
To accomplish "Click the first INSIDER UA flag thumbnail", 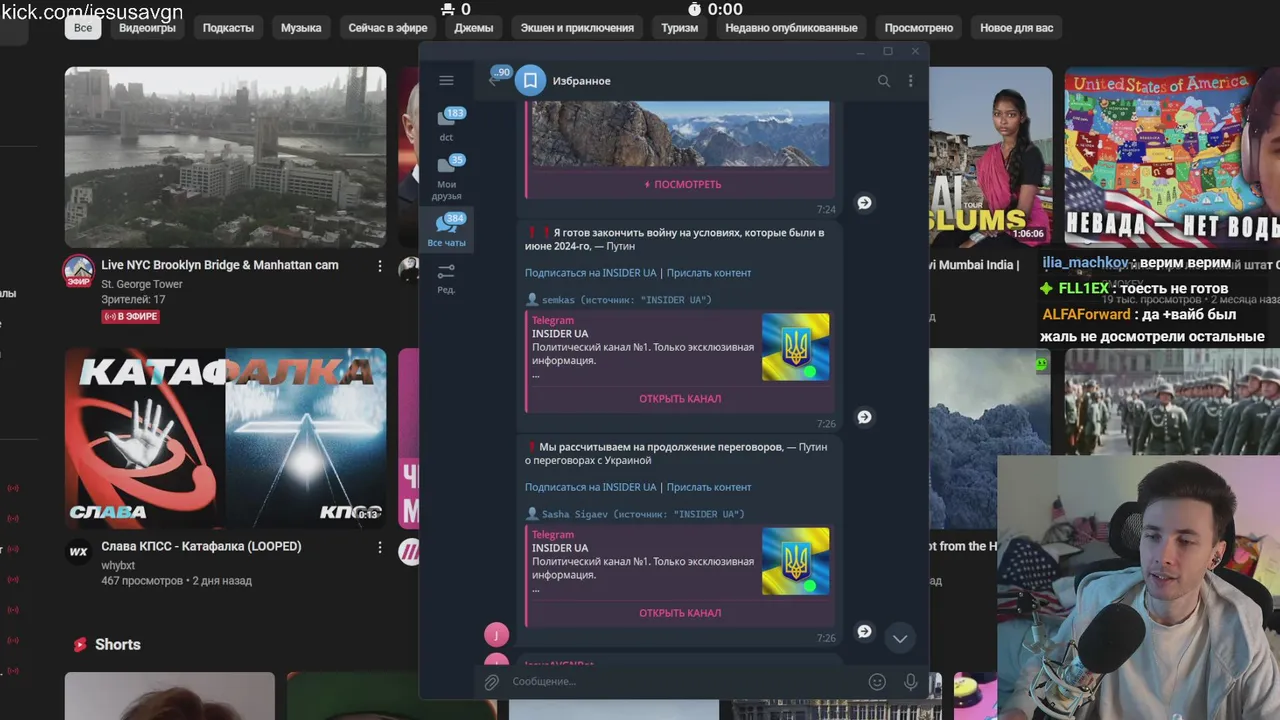I will [795, 347].
